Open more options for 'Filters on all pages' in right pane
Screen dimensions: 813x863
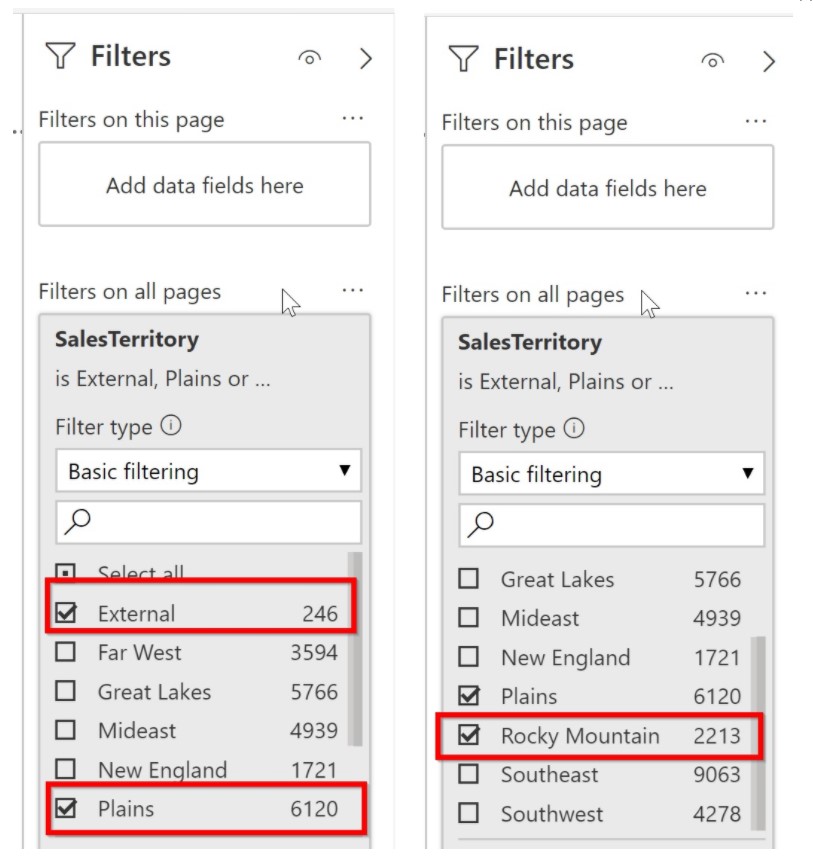(755, 292)
